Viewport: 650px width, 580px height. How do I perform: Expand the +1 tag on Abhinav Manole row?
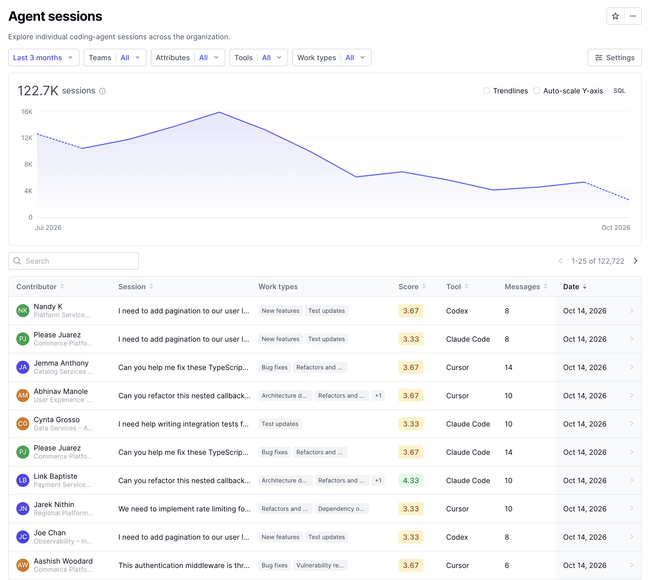click(378, 396)
